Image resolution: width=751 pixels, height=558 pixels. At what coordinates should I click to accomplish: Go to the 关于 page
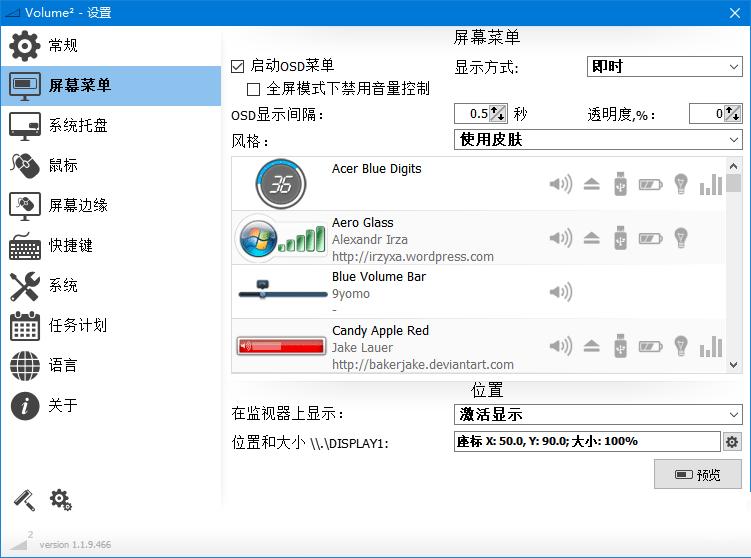62,406
